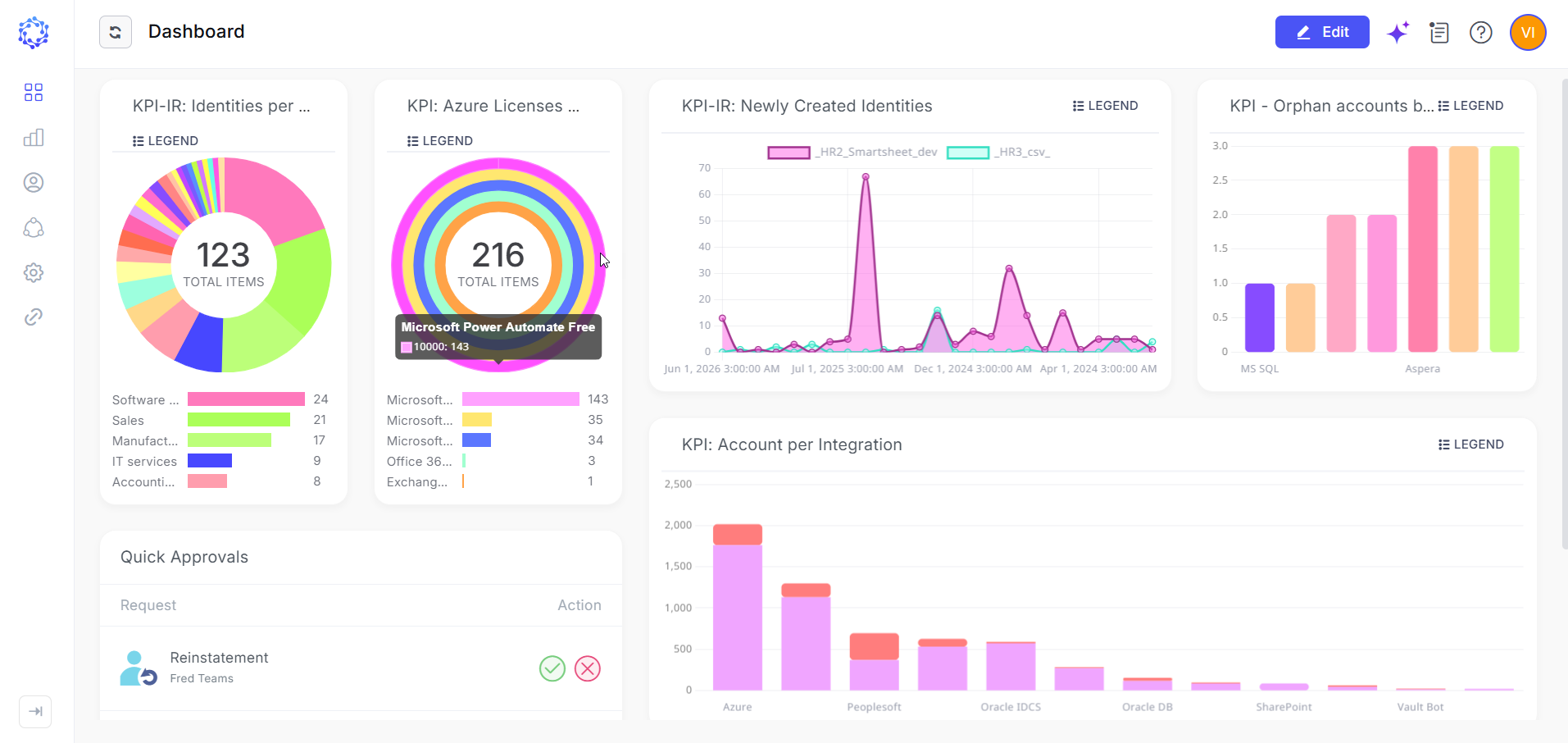Click the Reinstatement request title
The image size is (1568, 743).
219,658
